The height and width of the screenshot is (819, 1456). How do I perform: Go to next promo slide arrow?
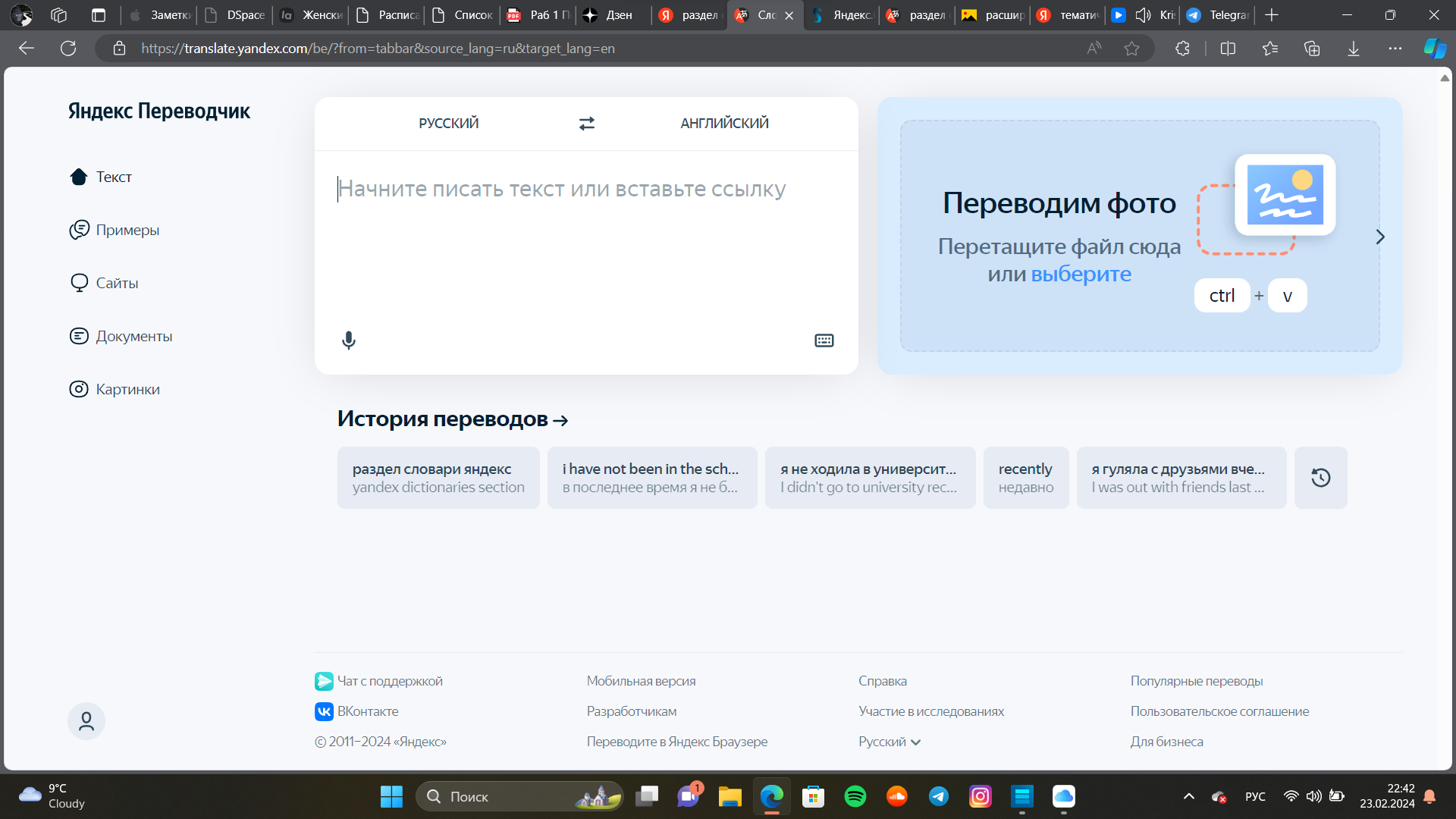point(1380,237)
